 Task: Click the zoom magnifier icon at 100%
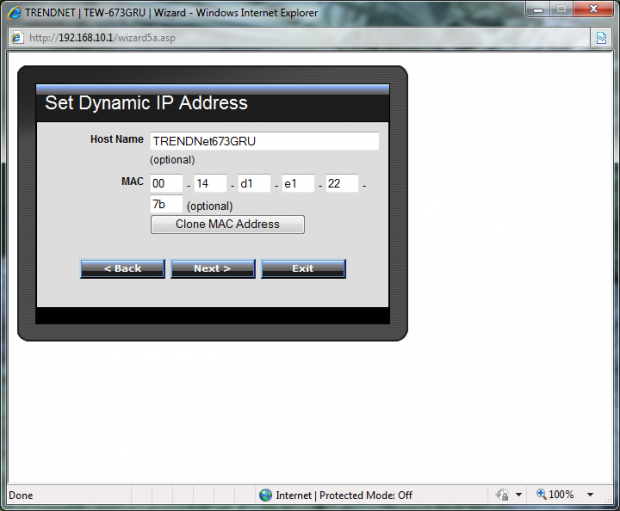[x=541, y=494]
